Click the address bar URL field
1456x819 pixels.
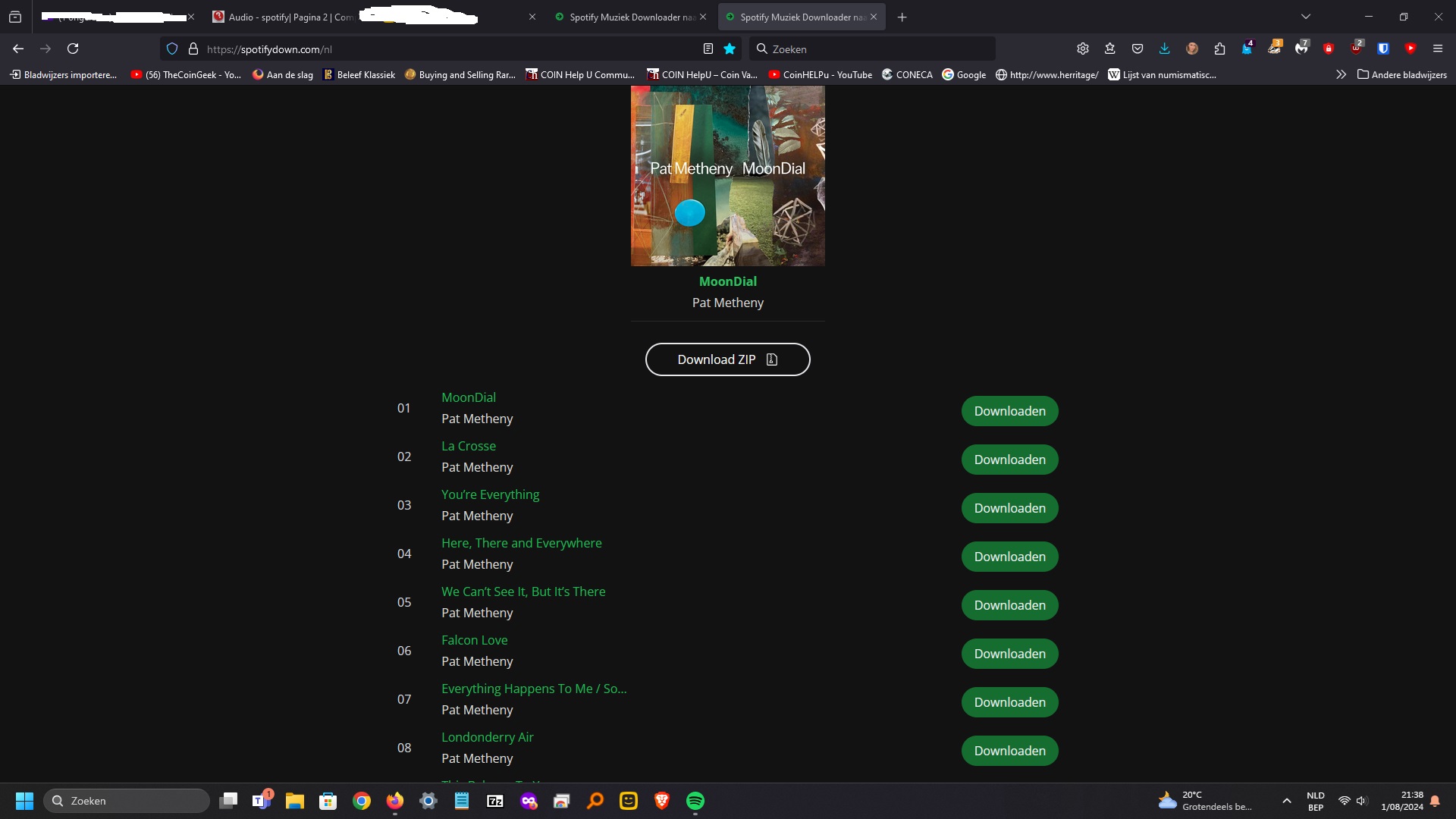[451, 49]
